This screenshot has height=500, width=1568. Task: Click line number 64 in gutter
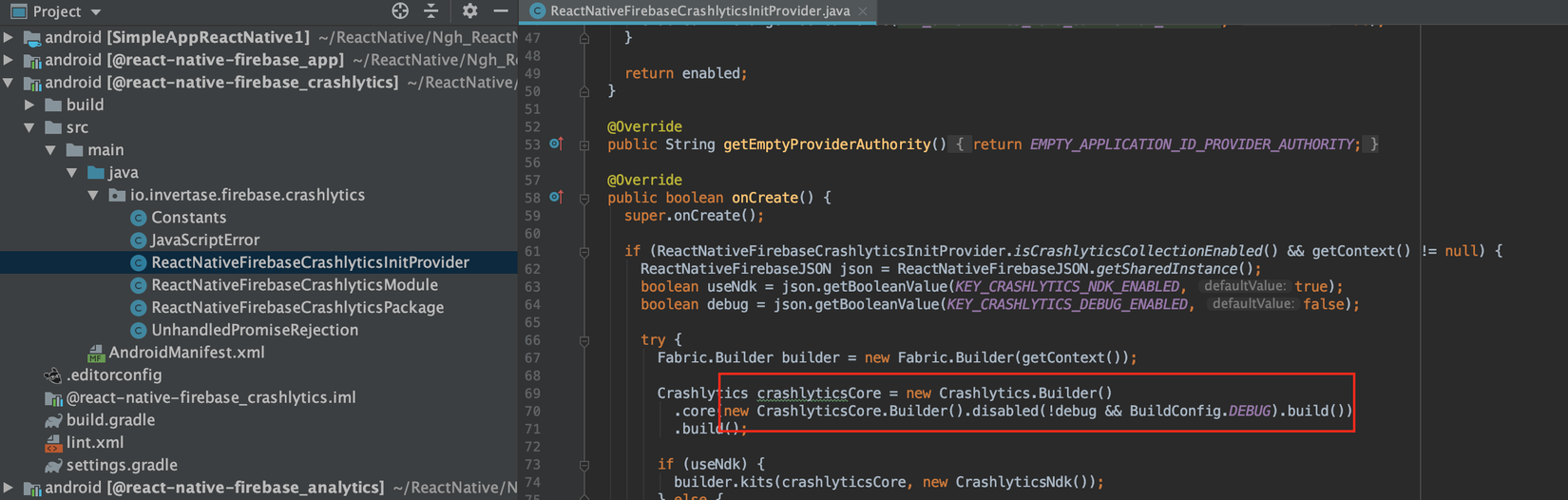[532, 304]
